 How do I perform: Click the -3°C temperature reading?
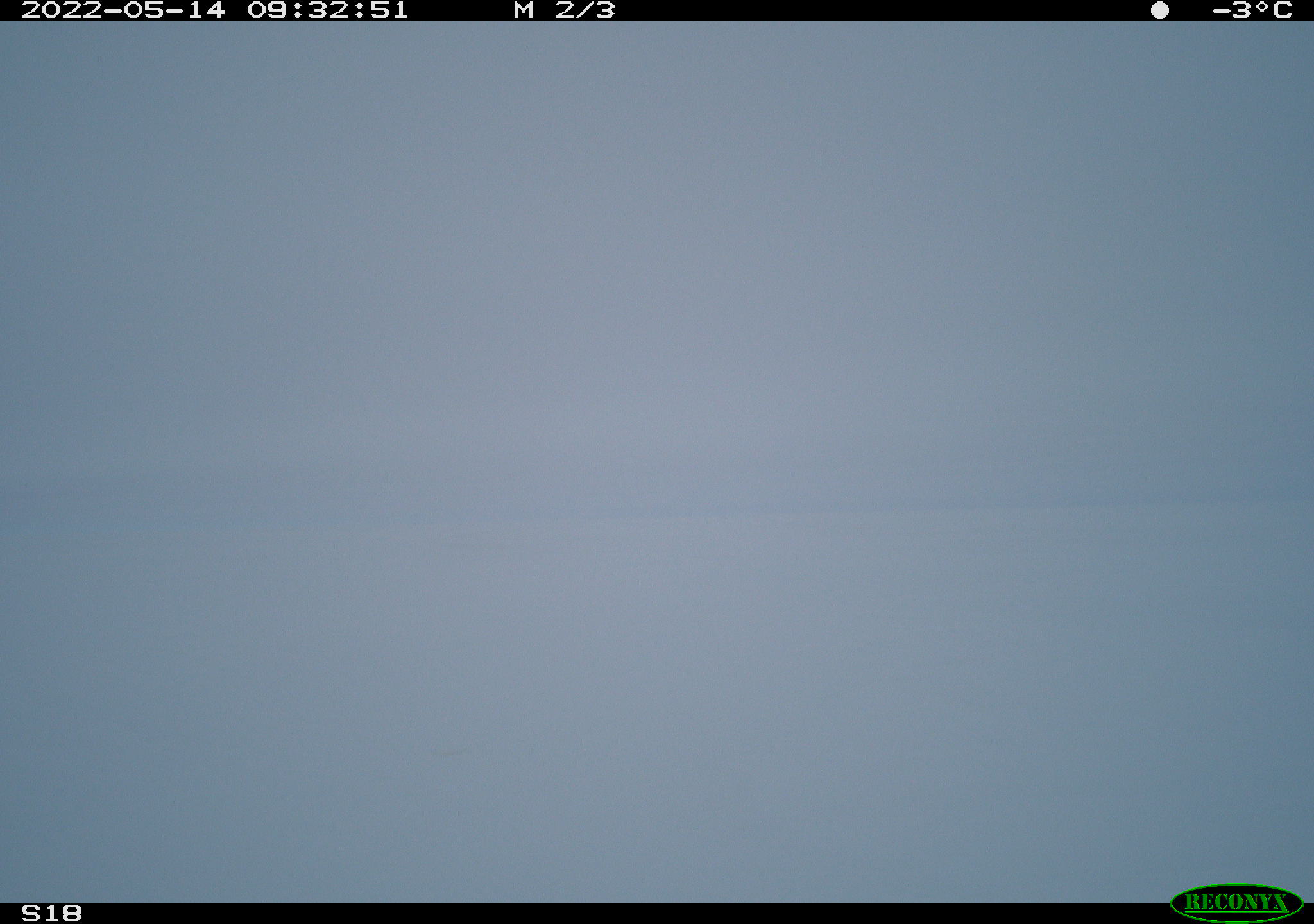tap(1252, 10)
